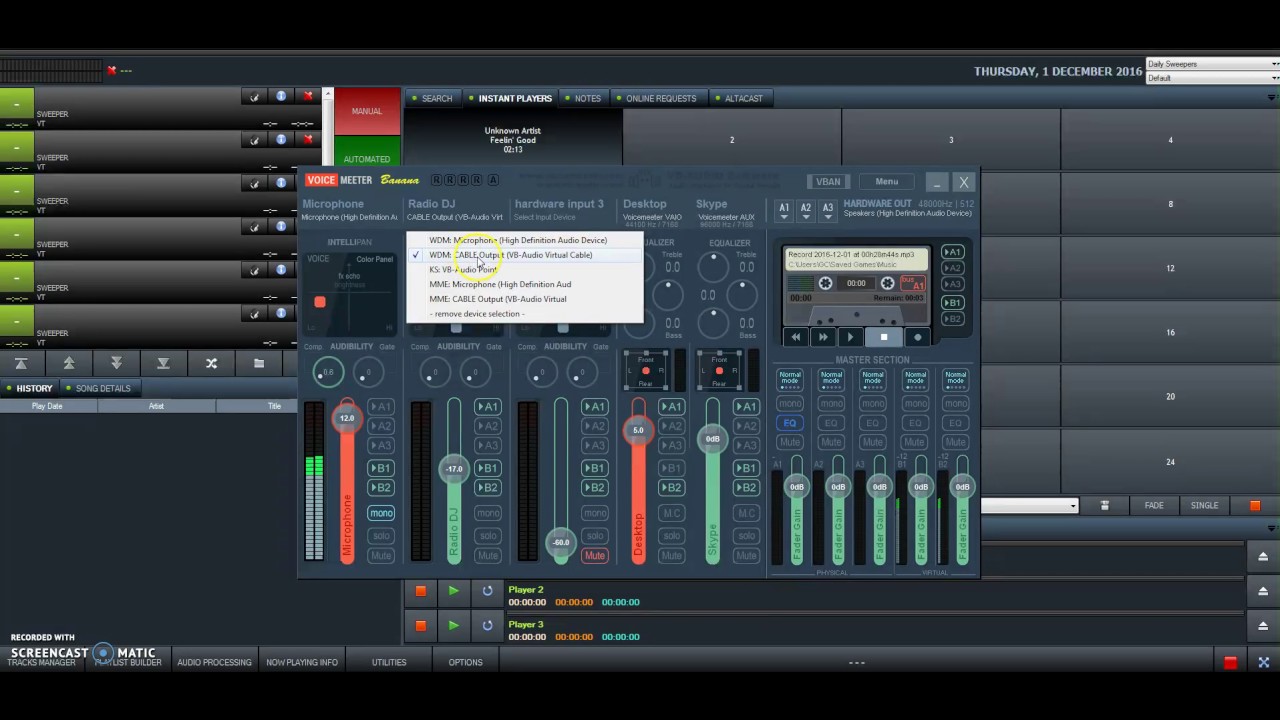The image size is (1280, 720).
Task: Solo the Radio DJ strip
Action: (x=487, y=536)
